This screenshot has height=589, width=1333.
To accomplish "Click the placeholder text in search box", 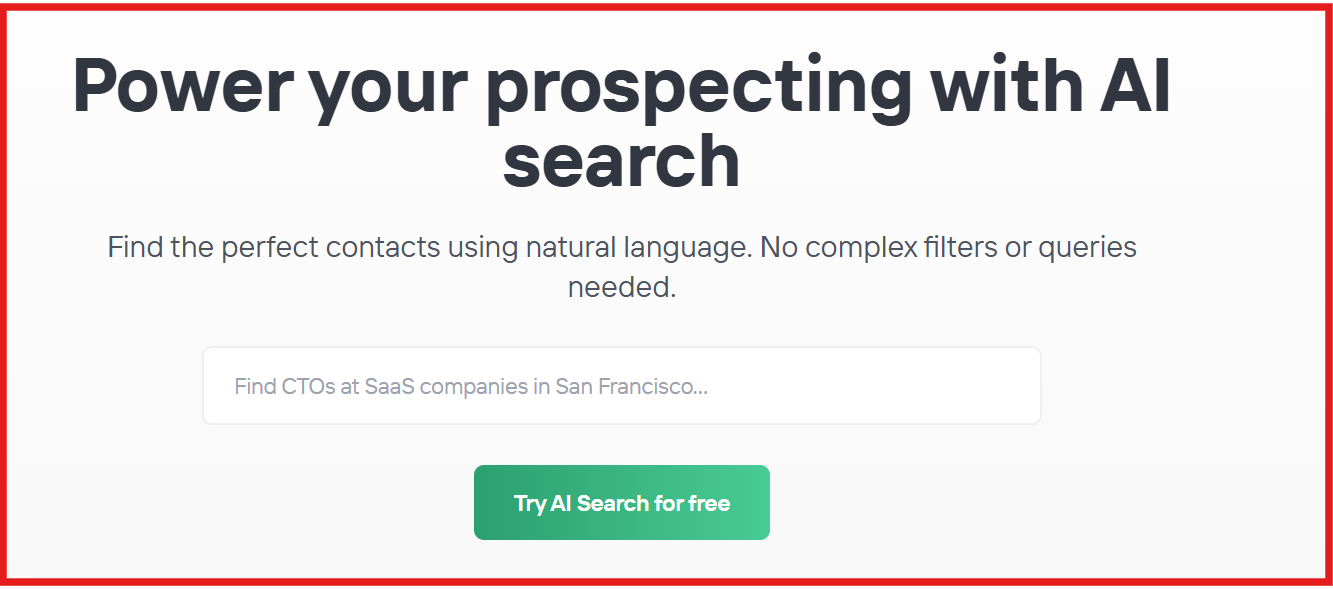I will tap(470, 386).
